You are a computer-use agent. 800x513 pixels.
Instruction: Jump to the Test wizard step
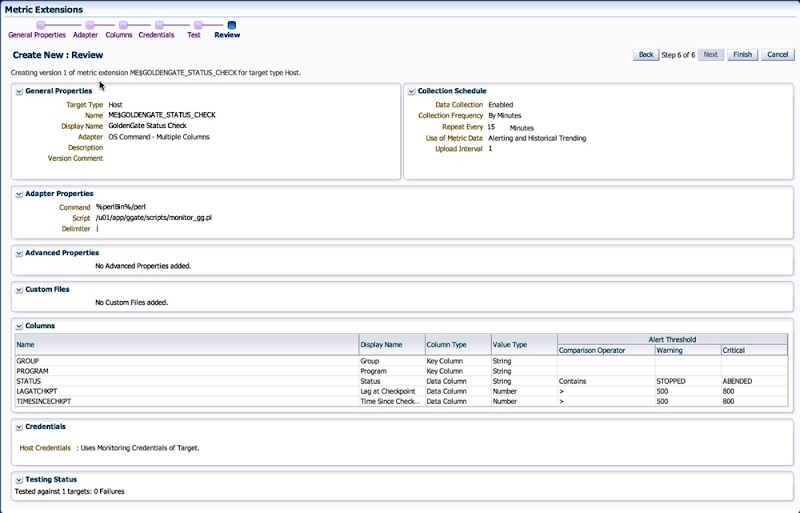tap(194, 34)
